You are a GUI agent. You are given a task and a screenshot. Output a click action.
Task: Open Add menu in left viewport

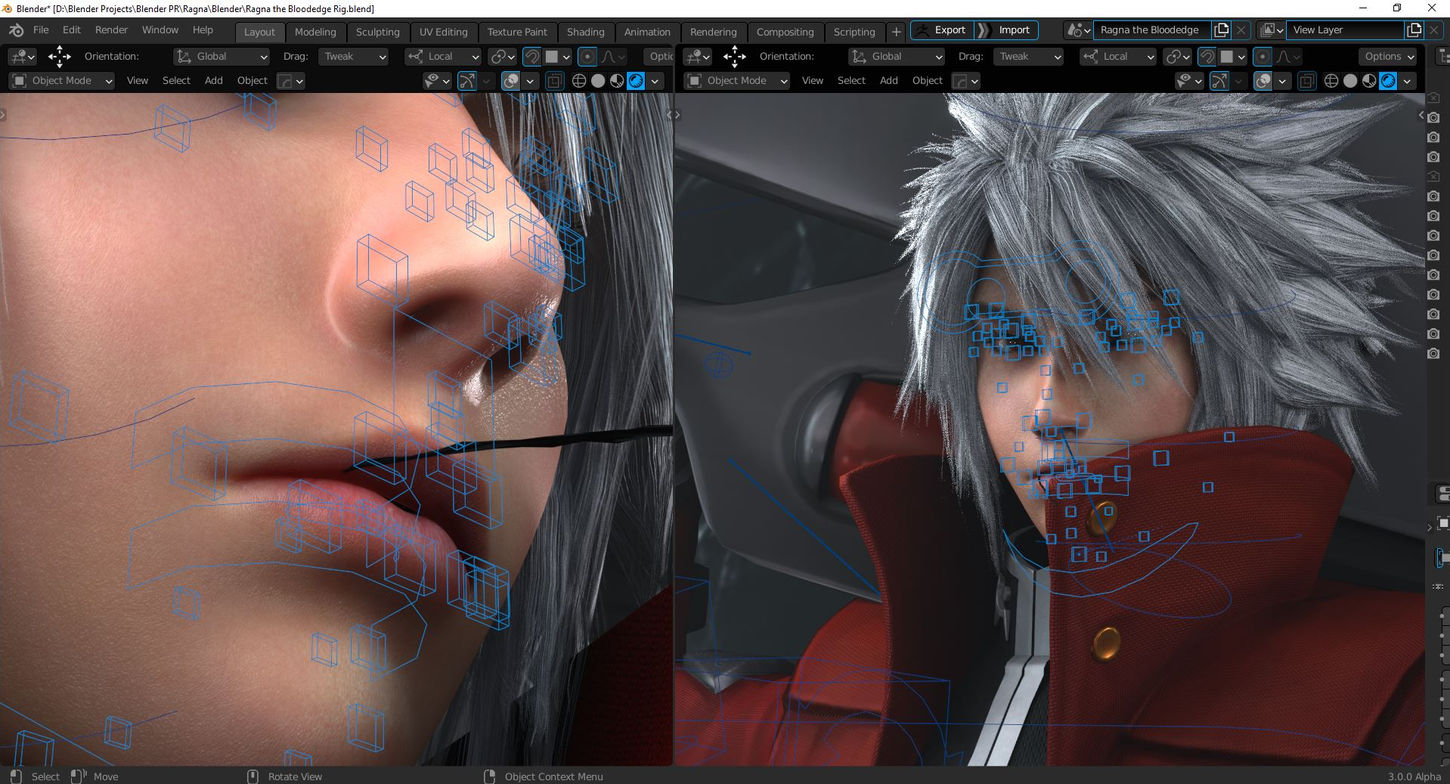(214, 80)
